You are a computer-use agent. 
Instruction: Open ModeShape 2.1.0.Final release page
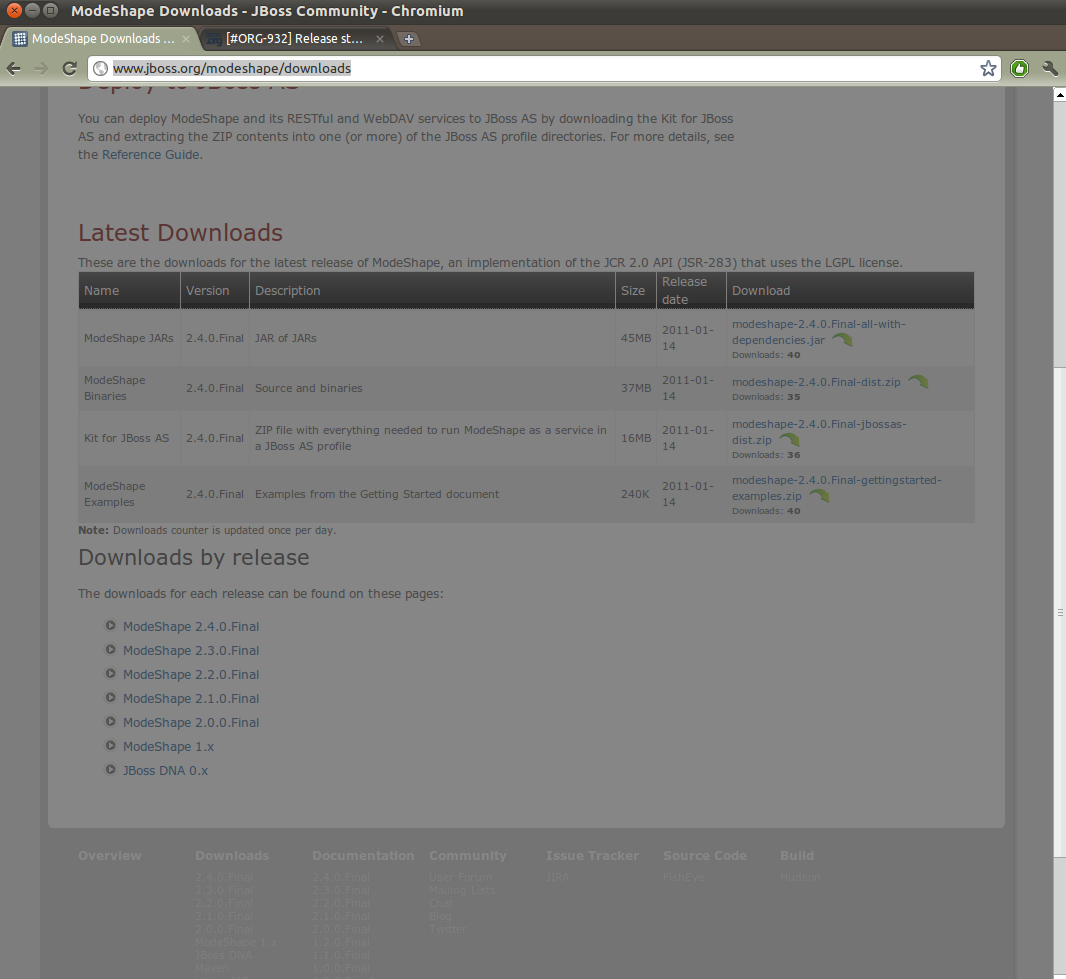(x=191, y=698)
